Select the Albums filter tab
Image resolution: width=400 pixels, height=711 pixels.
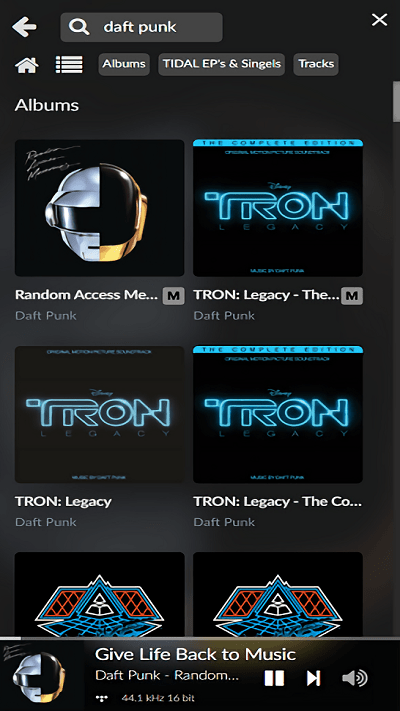[x=124, y=64]
